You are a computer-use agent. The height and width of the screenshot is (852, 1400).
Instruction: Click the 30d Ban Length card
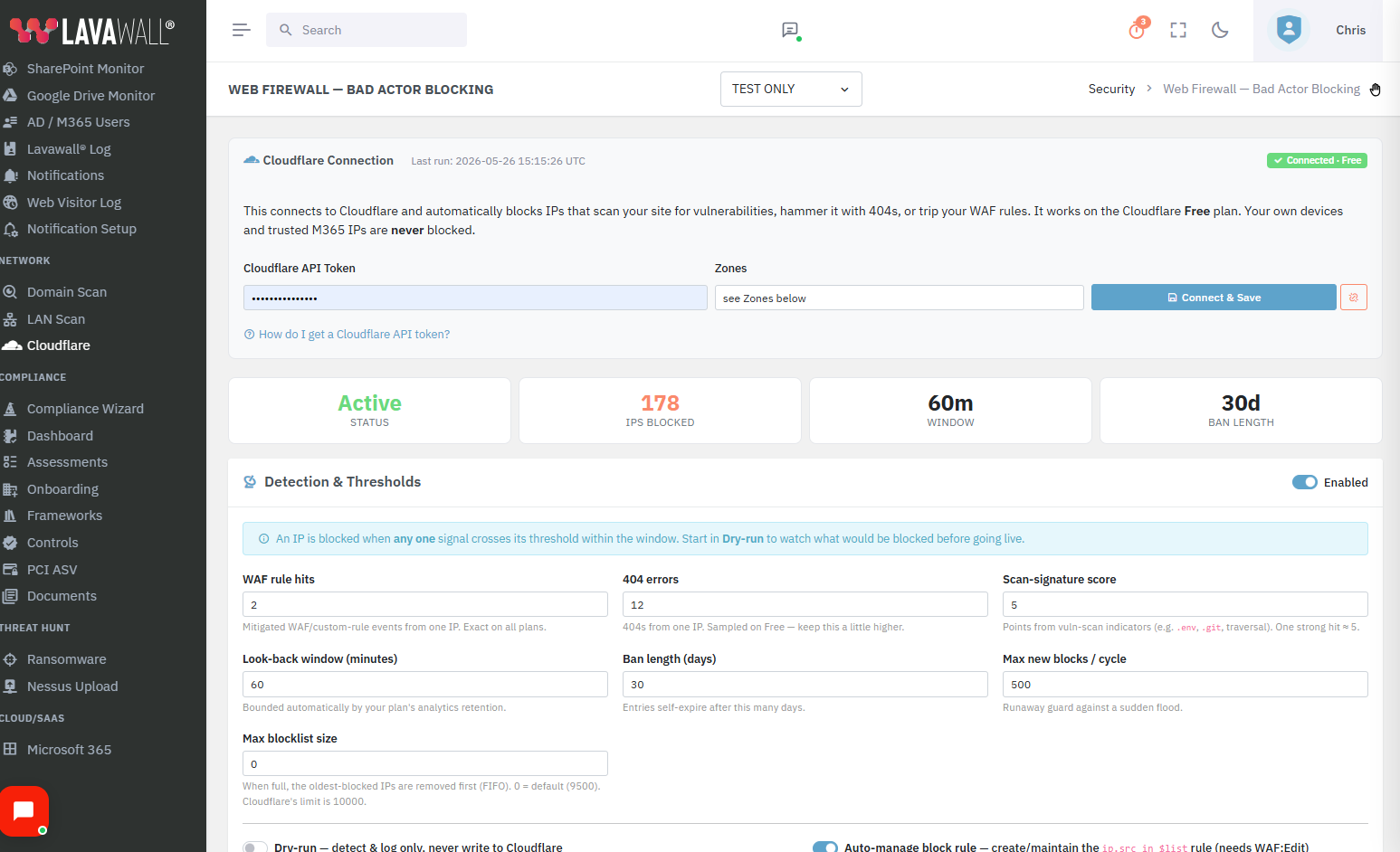1241,411
